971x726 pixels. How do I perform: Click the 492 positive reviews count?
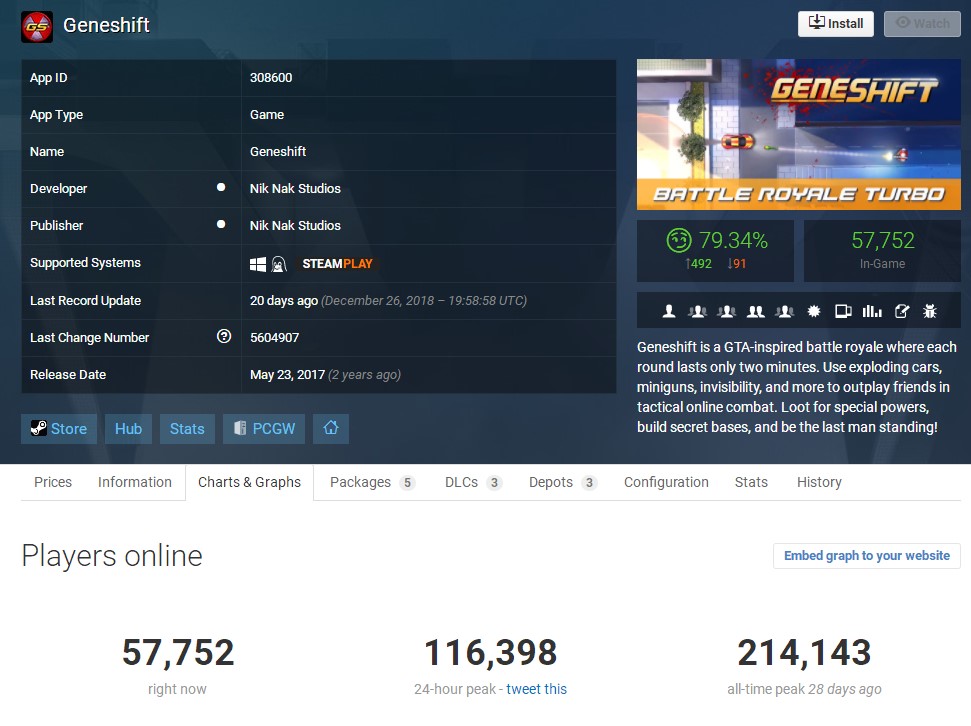pos(698,264)
